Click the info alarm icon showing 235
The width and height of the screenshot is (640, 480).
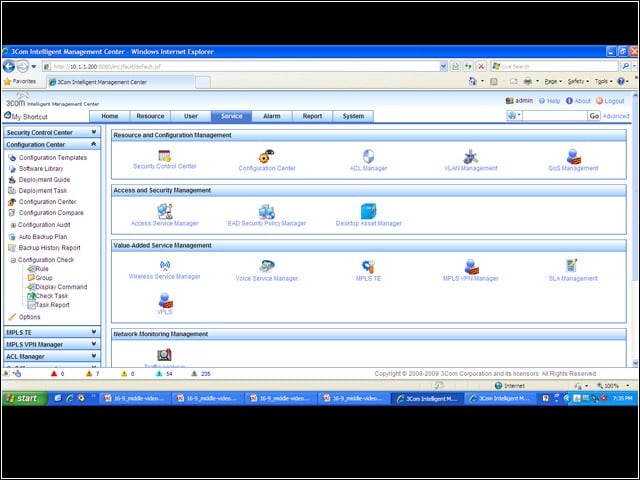point(194,373)
